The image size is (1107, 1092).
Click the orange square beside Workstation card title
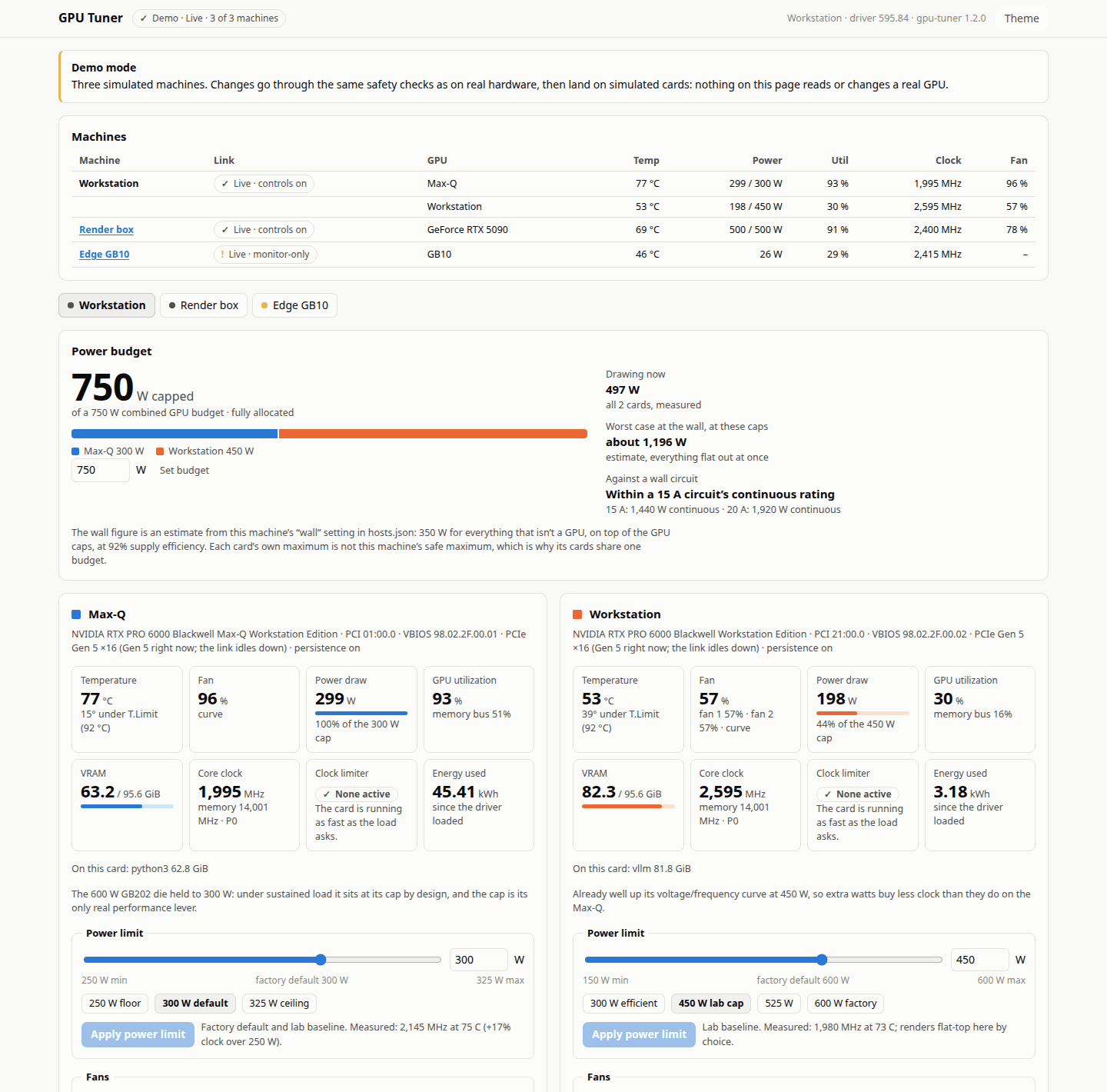click(x=577, y=614)
